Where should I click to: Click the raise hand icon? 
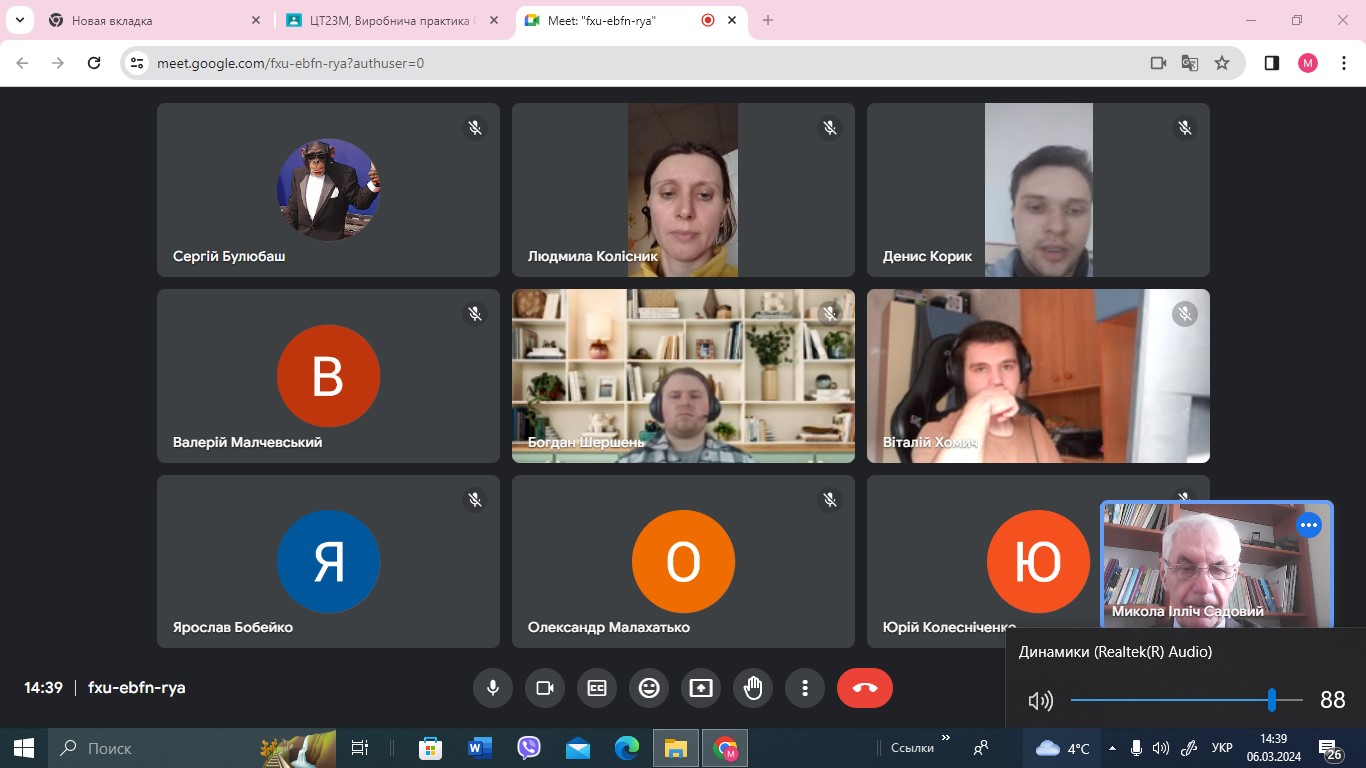coord(753,688)
